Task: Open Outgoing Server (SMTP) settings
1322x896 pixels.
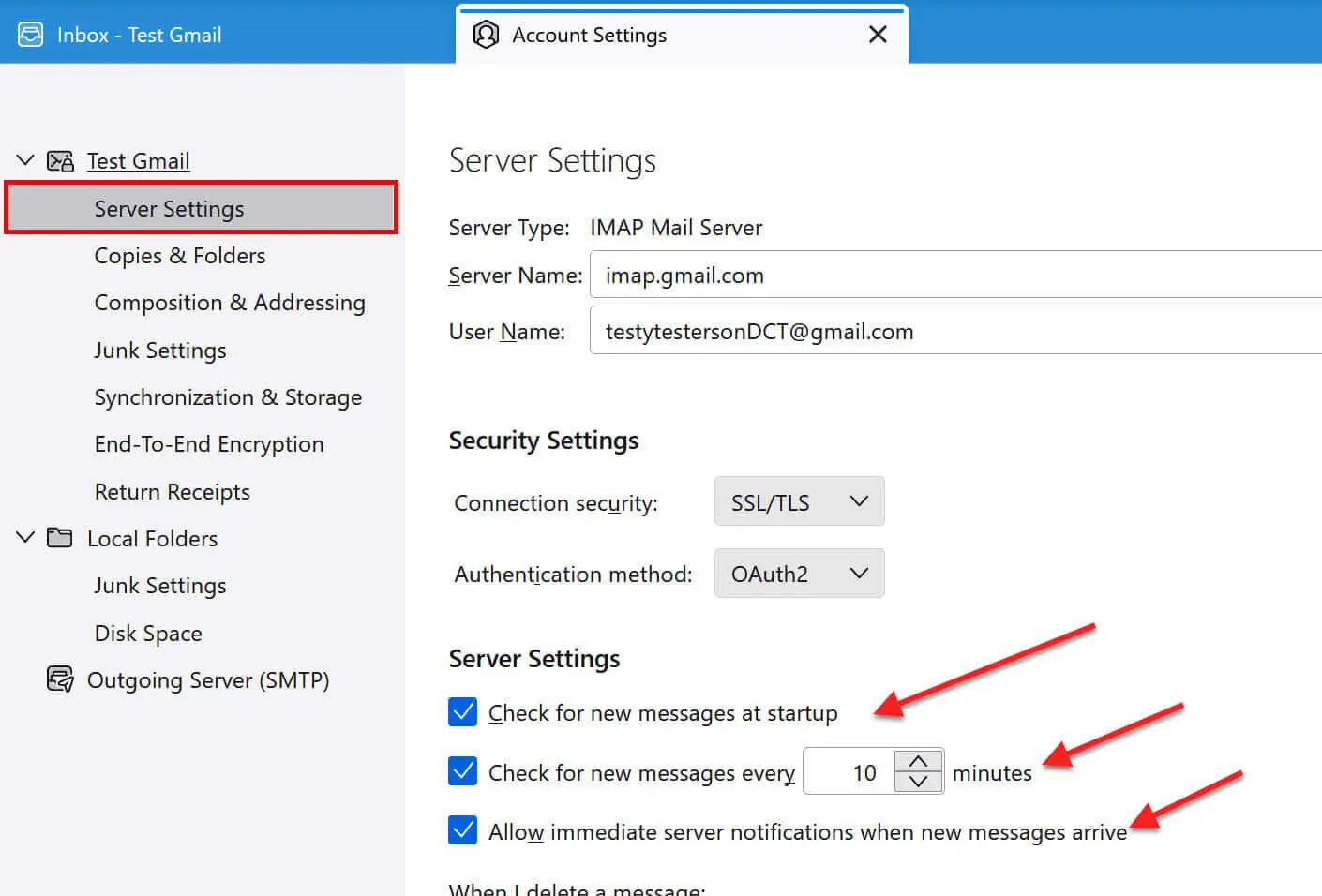Action: pyautogui.click(x=208, y=680)
